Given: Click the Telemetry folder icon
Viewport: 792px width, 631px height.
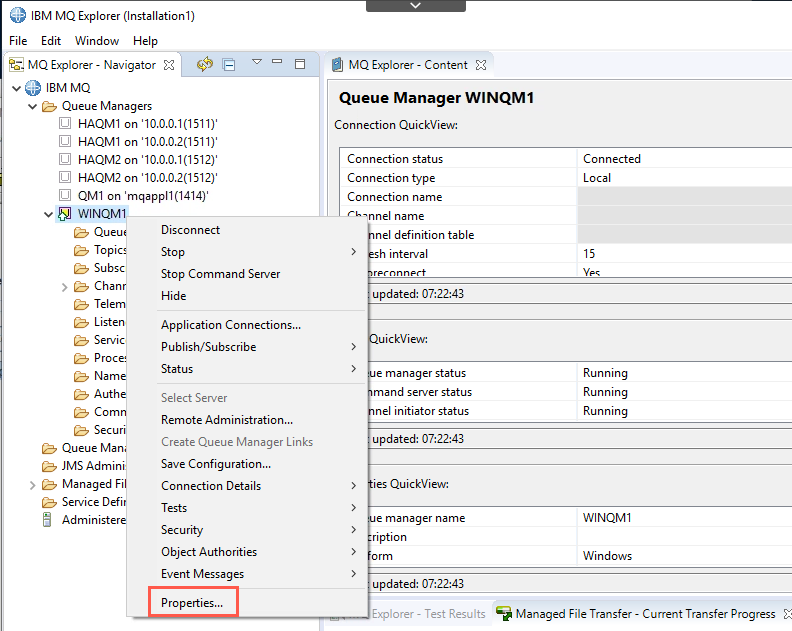Looking at the screenshot, I should (x=81, y=304).
